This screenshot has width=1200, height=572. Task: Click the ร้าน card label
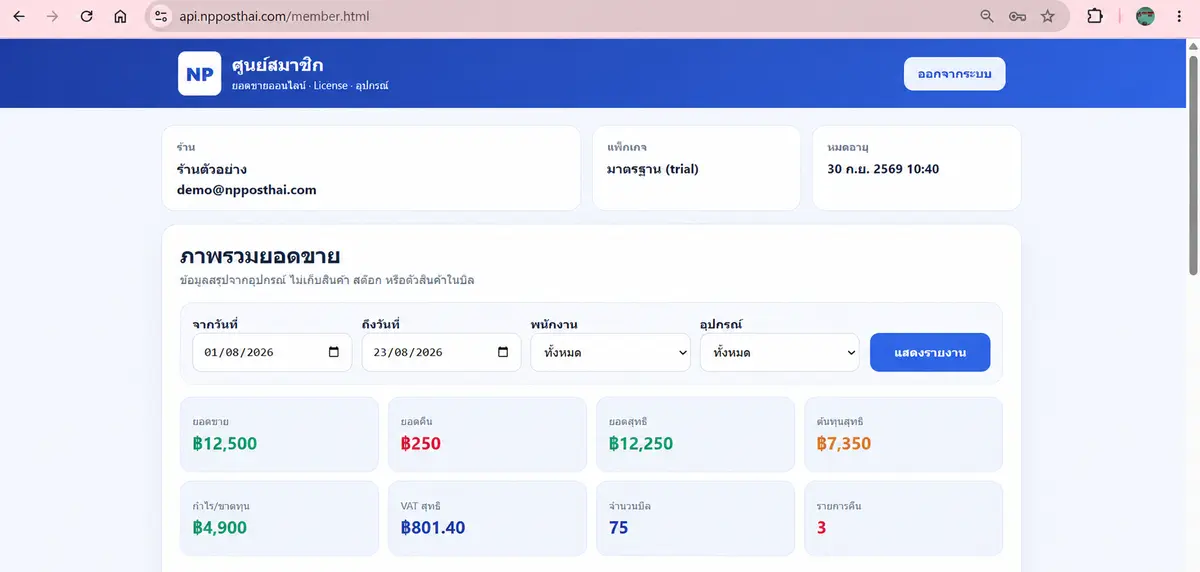(x=185, y=147)
